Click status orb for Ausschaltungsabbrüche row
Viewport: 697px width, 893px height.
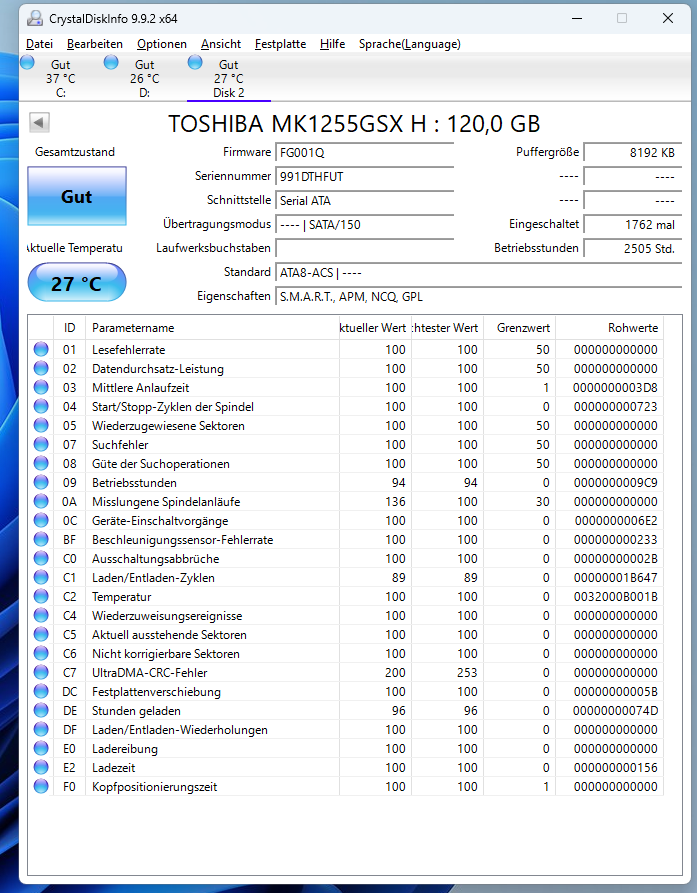click(41, 558)
